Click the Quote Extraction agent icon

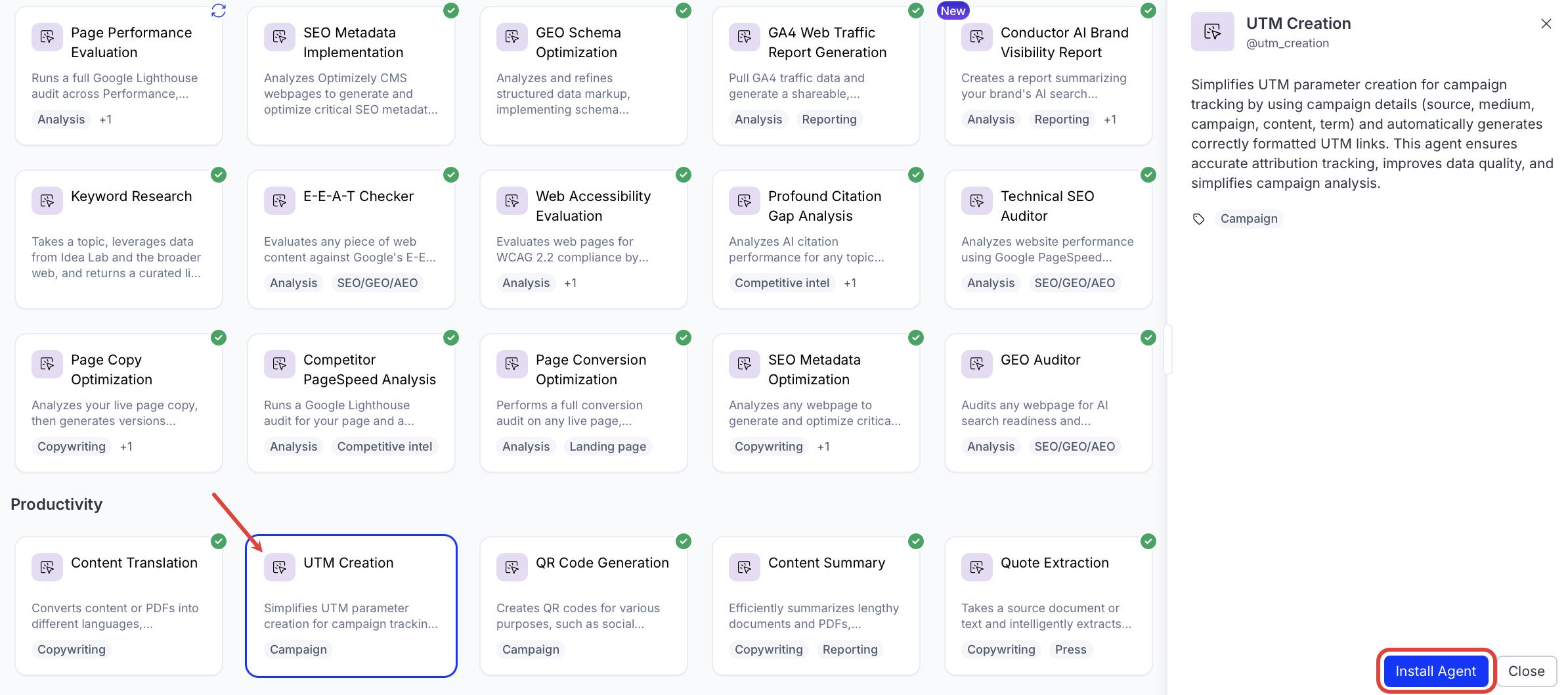pyautogui.click(x=977, y=567)
